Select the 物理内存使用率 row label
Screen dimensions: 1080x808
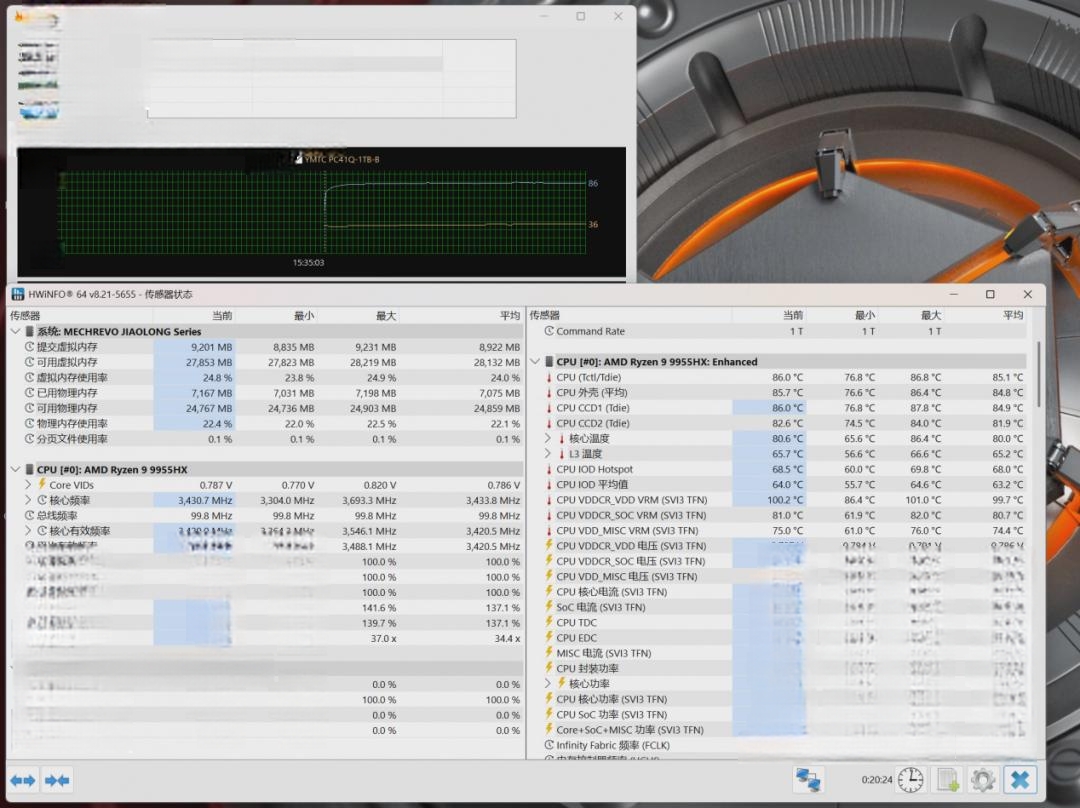click(x=72, y=423)
